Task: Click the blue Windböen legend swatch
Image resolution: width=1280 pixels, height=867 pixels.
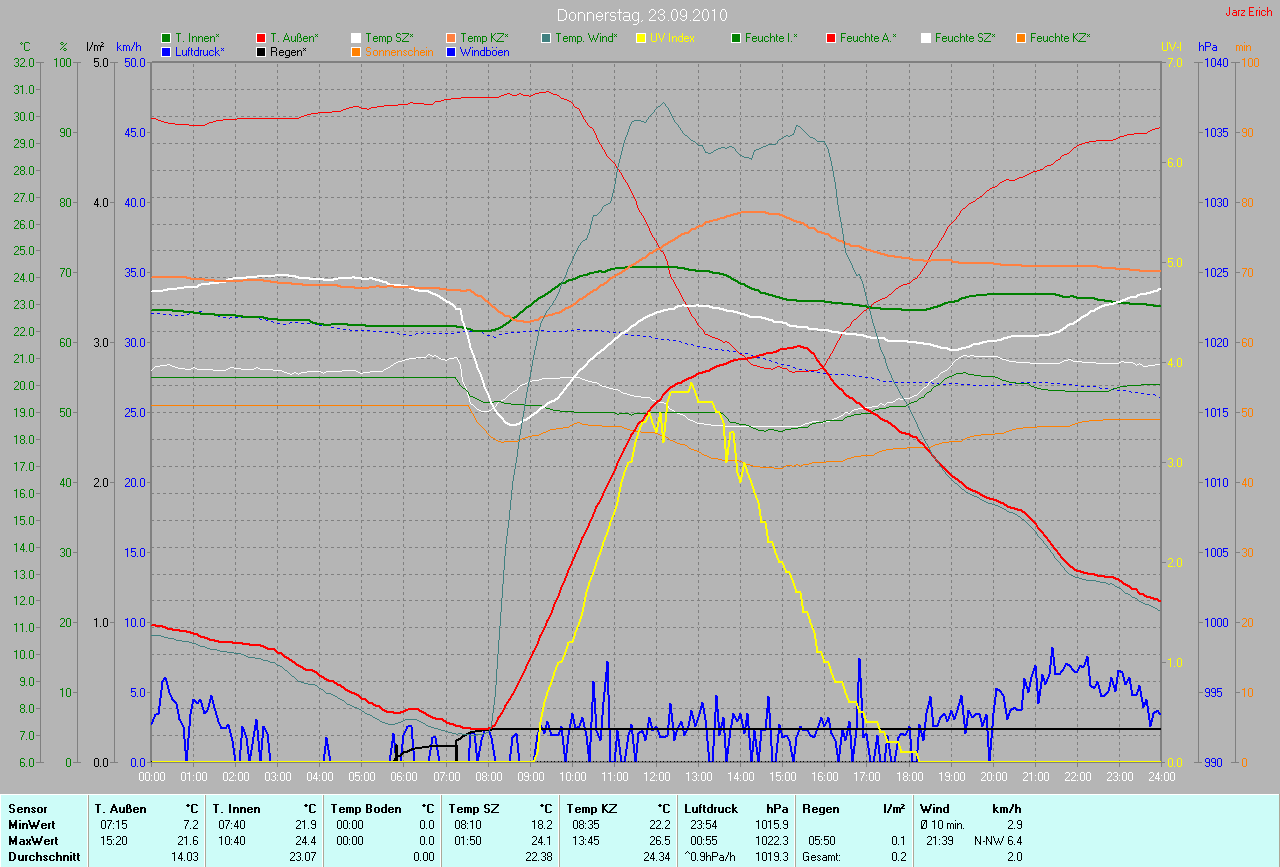Action: coord(451,51)
